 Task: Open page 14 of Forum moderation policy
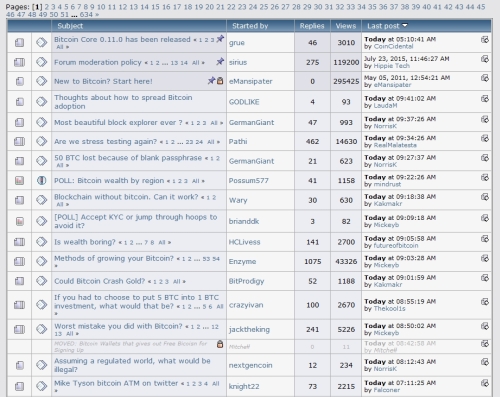pyautogui.click(x=184, y=63)
